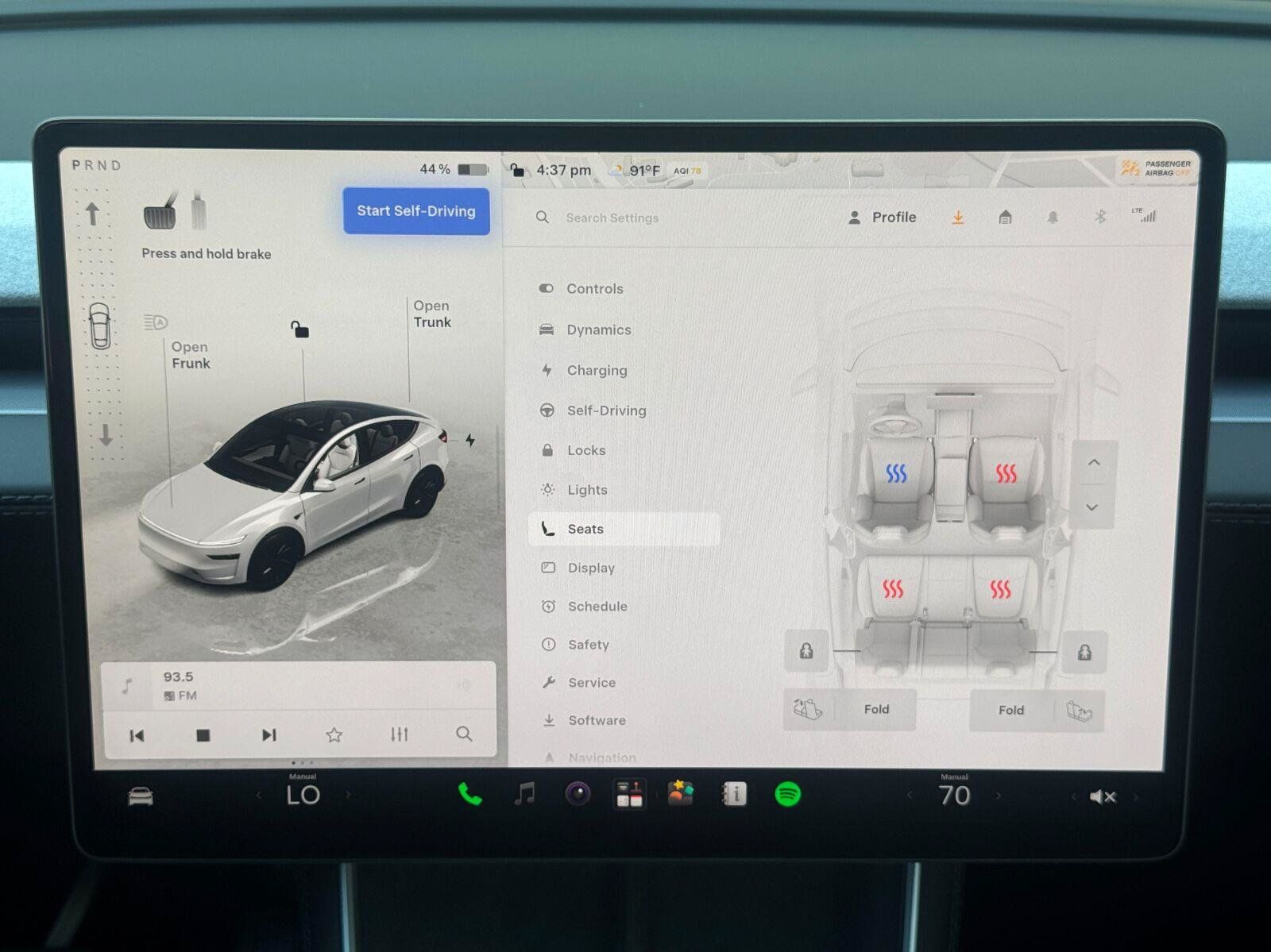Open the Spotify app

pos(788,794)
